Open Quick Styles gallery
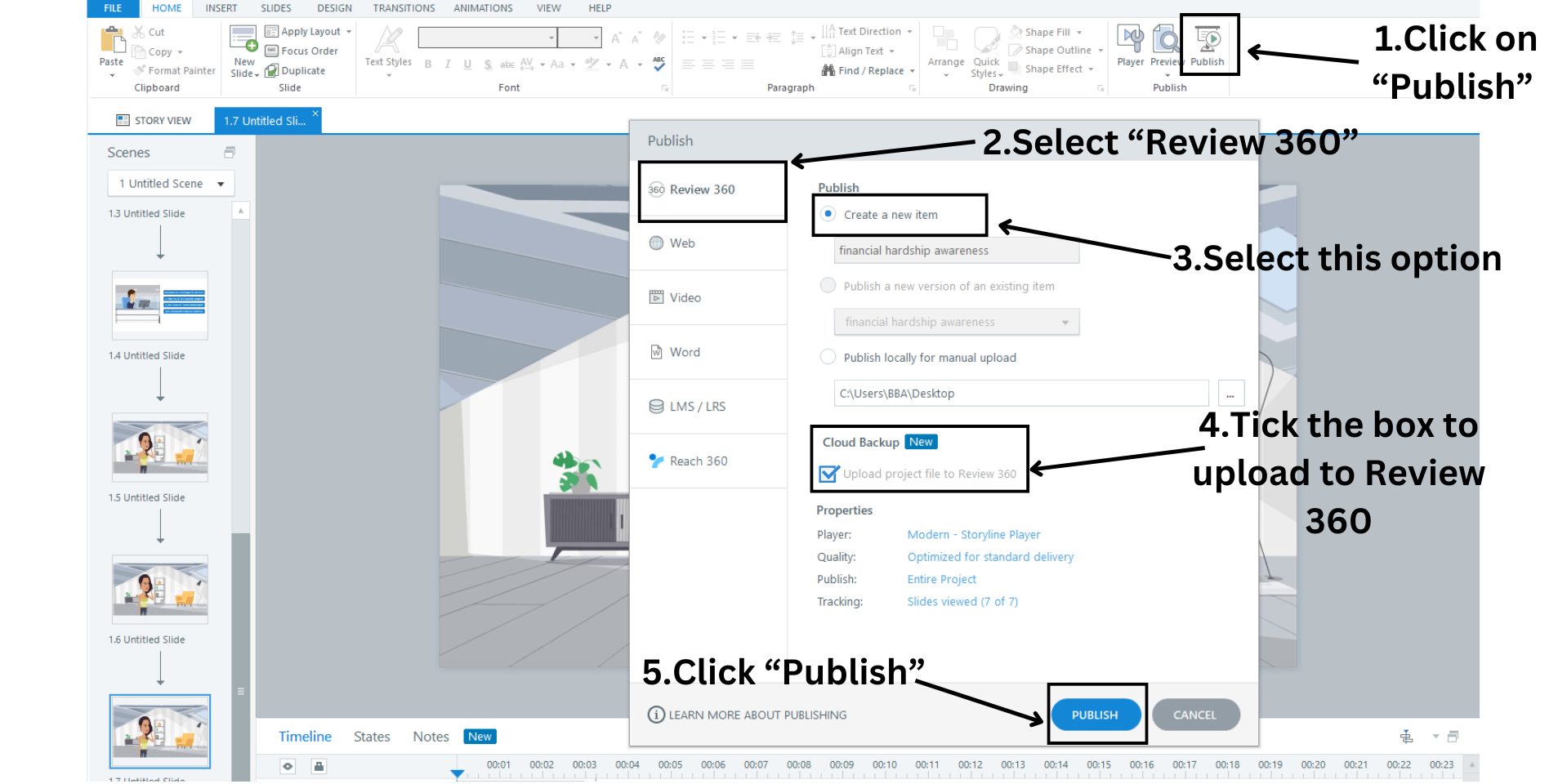Viewport: 1567px width, 784px height. 986,51
